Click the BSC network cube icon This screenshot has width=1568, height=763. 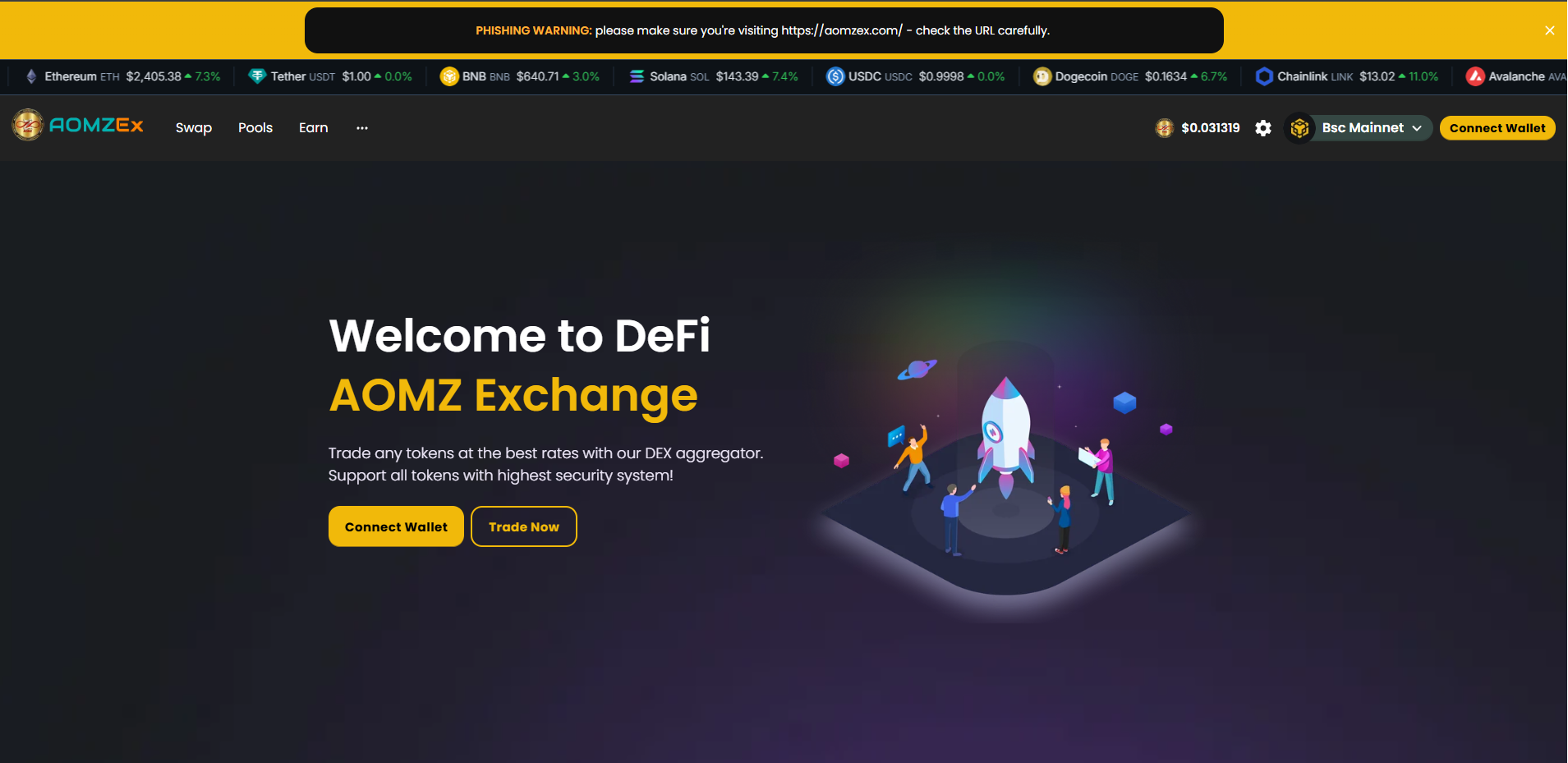point(1299,128)
